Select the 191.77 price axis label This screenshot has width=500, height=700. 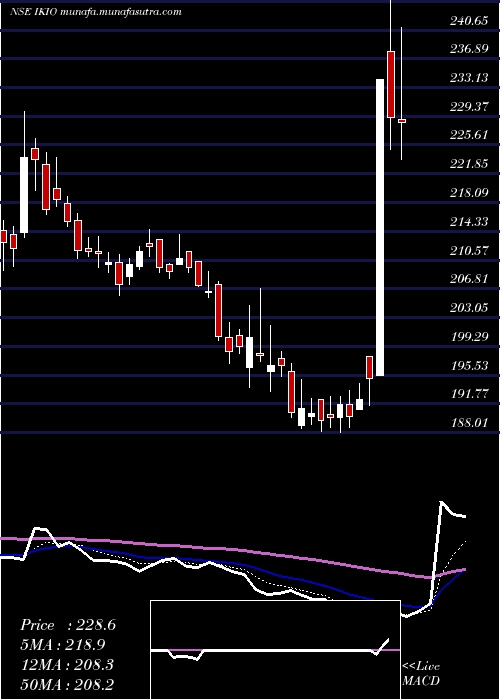468,395
